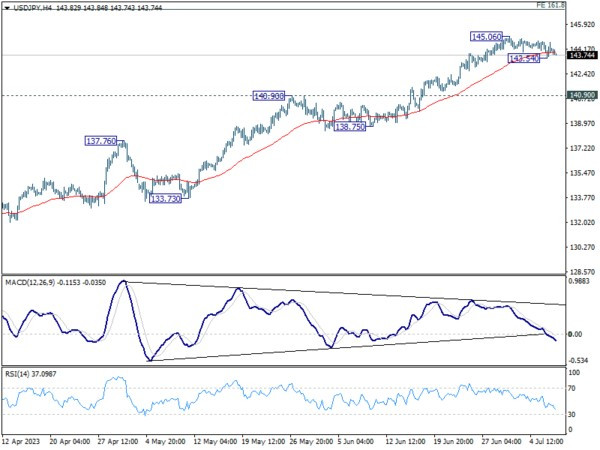
Task: Click the boxed 133.730 low label
Action: 165,199
